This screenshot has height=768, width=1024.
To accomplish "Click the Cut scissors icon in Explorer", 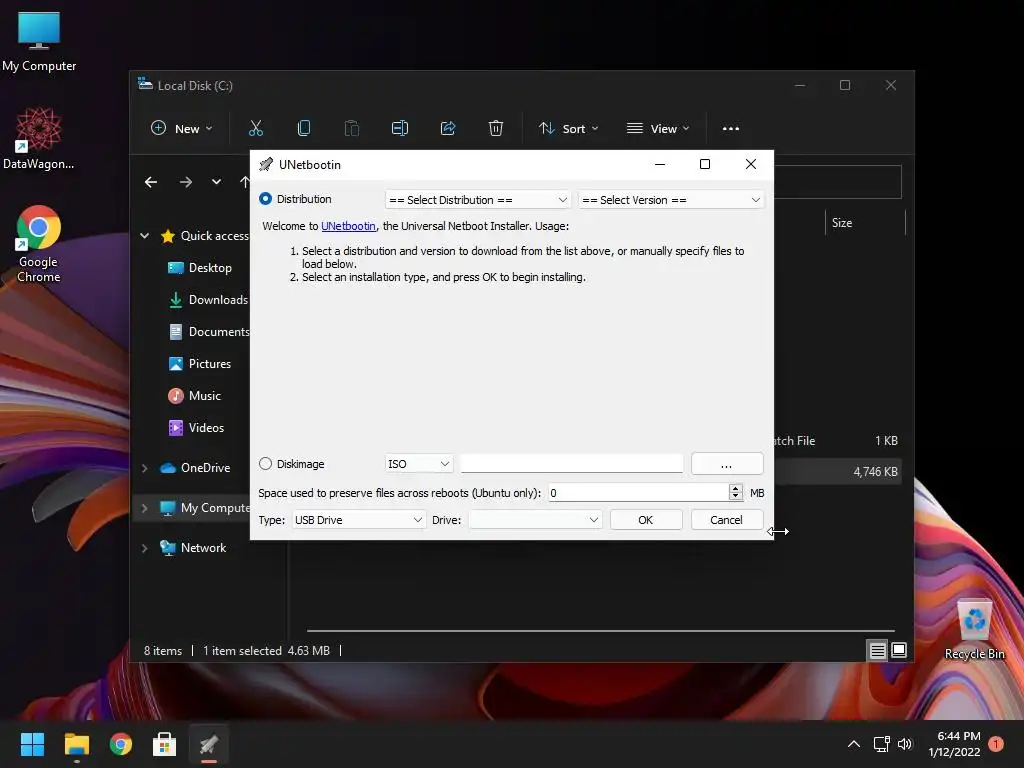I will 256,129.
